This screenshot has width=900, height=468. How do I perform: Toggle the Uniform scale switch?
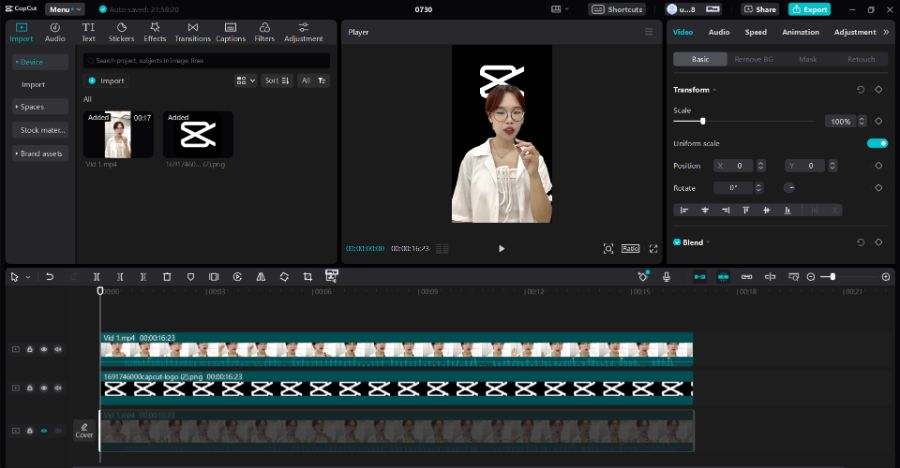point(878,143)
